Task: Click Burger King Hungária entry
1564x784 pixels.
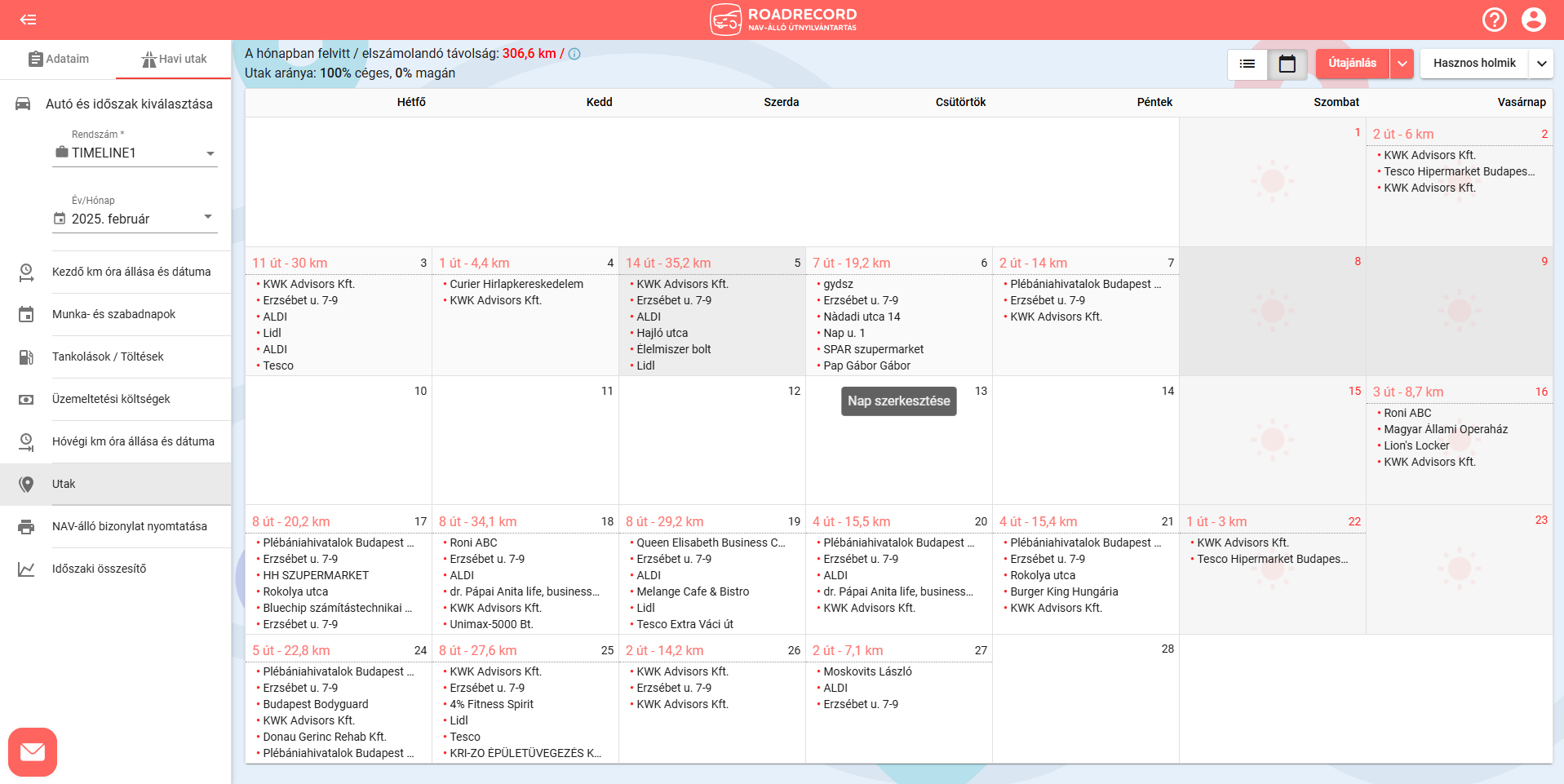Action: pos(1064,591)
